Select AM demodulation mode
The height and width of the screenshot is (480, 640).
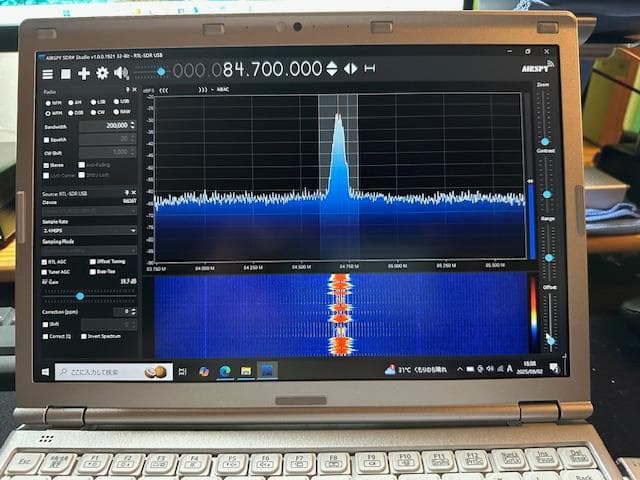click(x=75, y=102)
